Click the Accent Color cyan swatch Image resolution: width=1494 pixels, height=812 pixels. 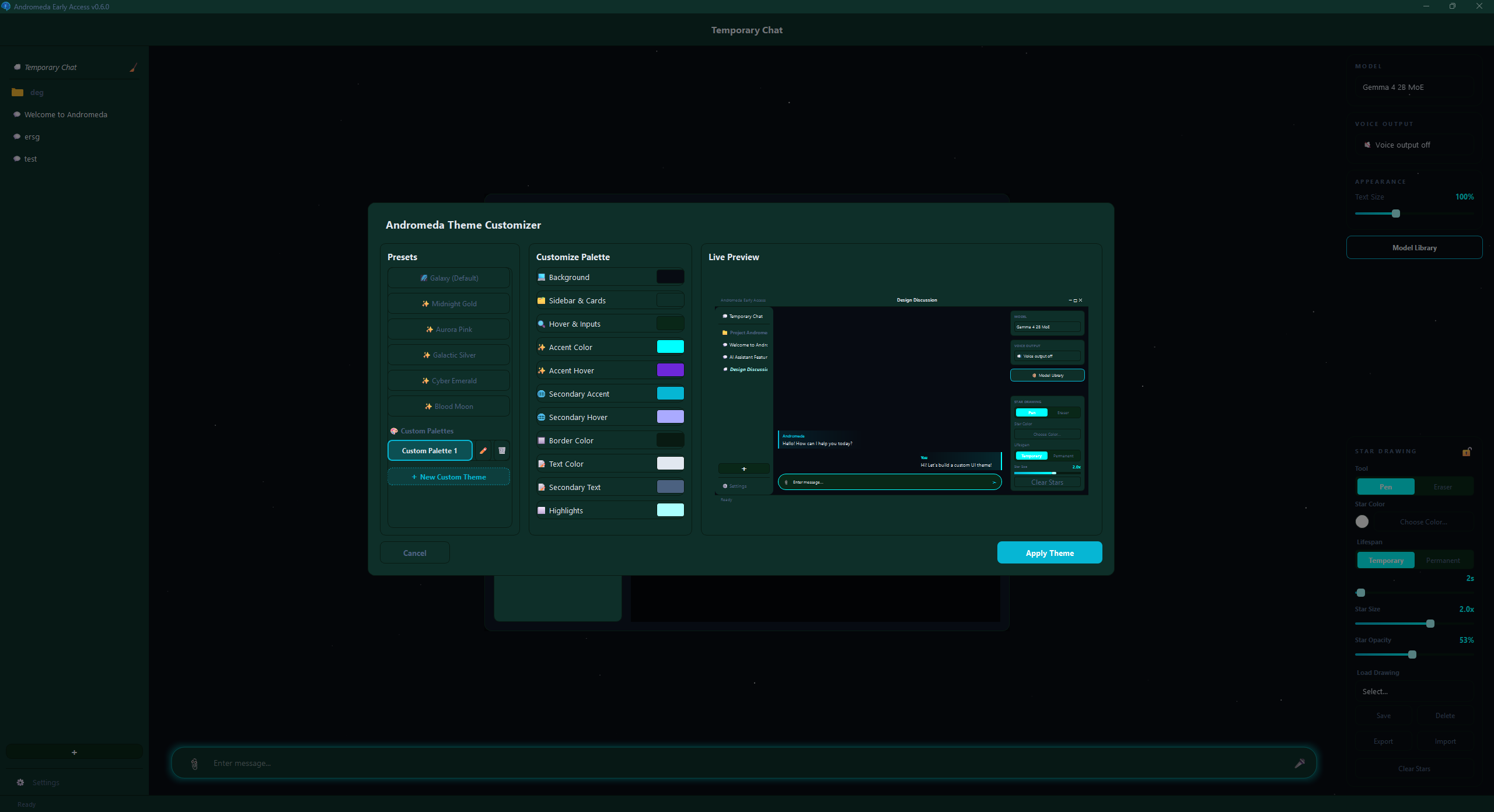click(x=670, y=346)
